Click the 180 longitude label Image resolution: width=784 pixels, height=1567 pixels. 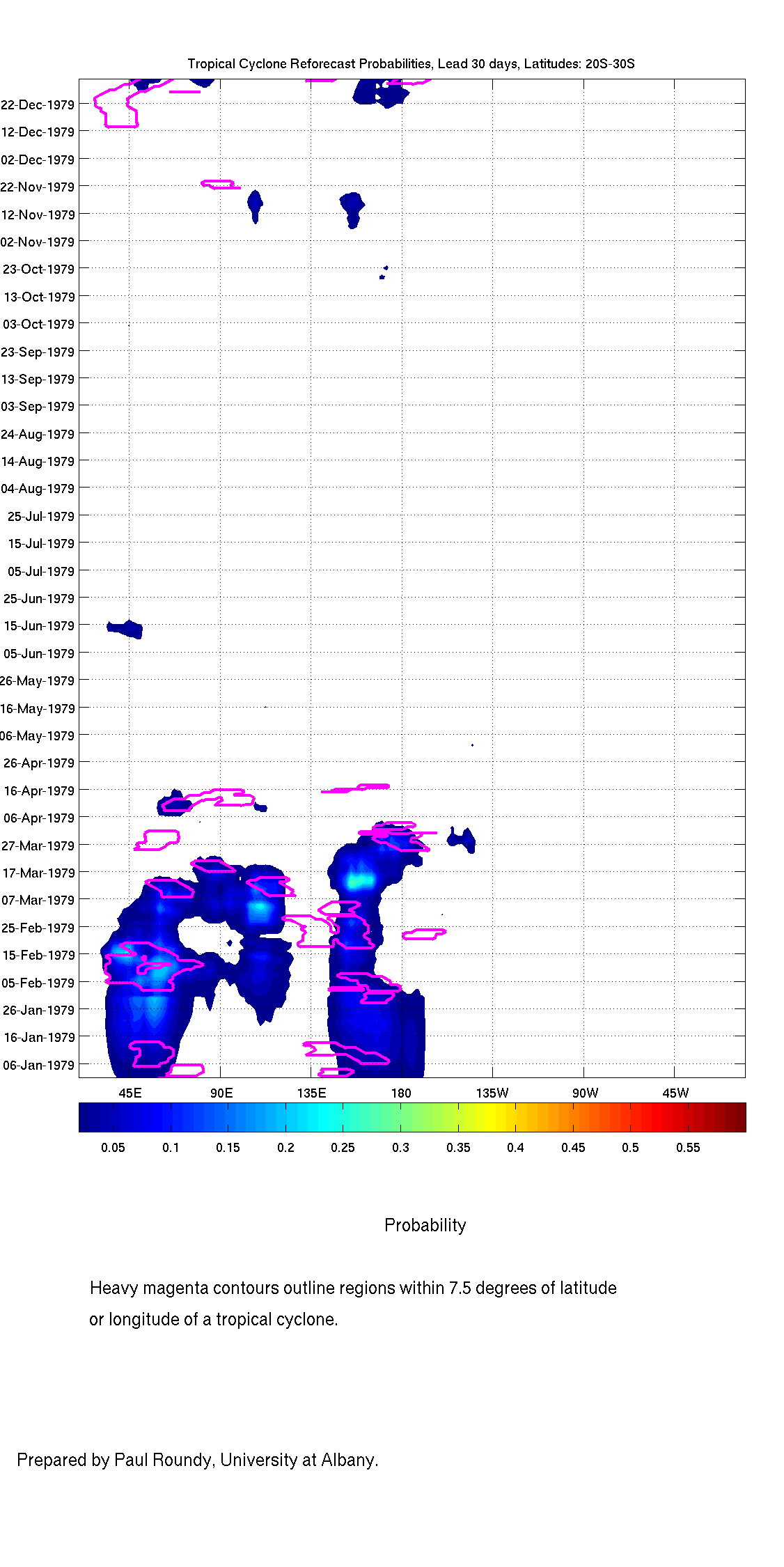401,1093
